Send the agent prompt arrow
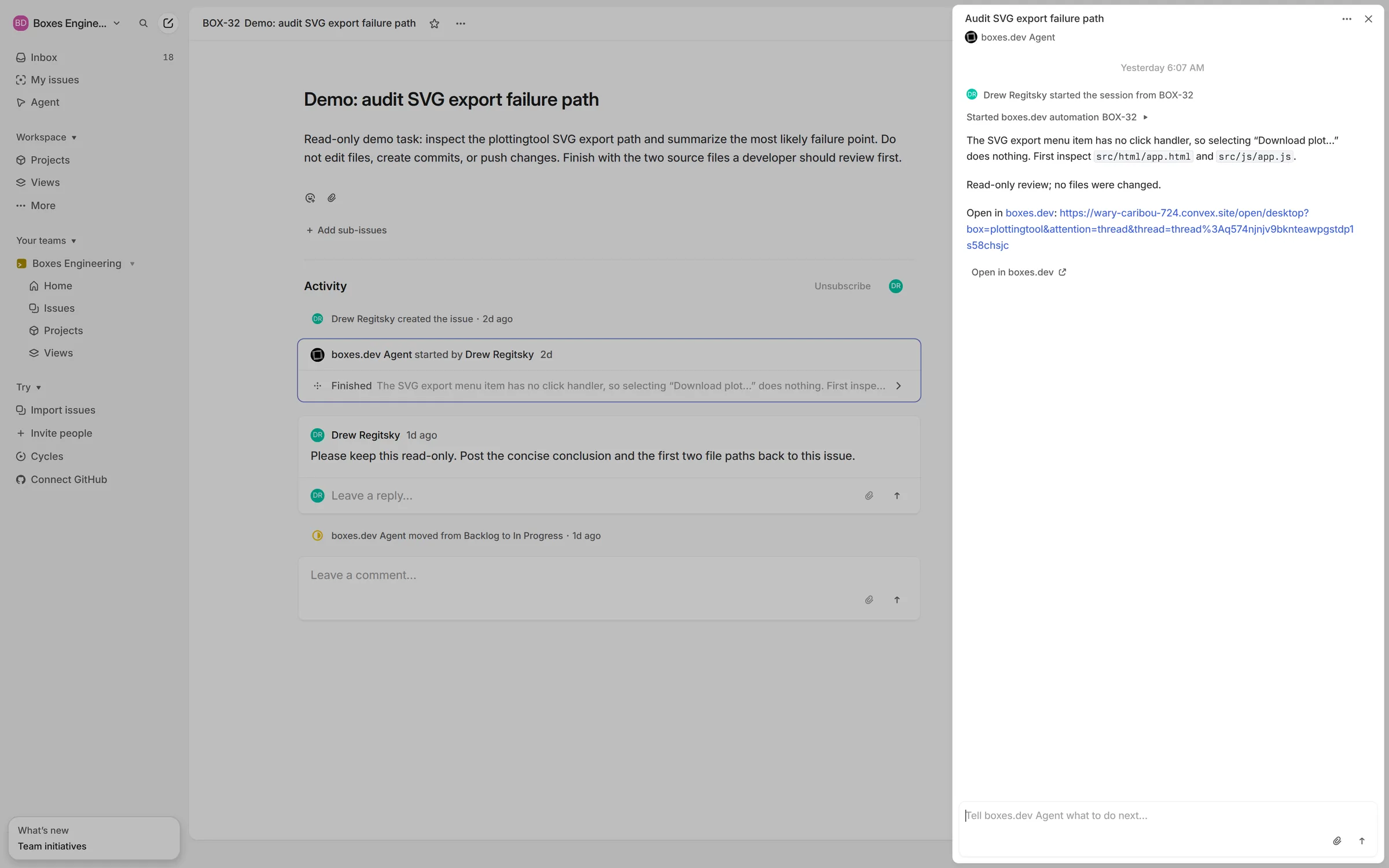Image resolution: width=1389 pixels, height=868 pixels. (1362, 841)
